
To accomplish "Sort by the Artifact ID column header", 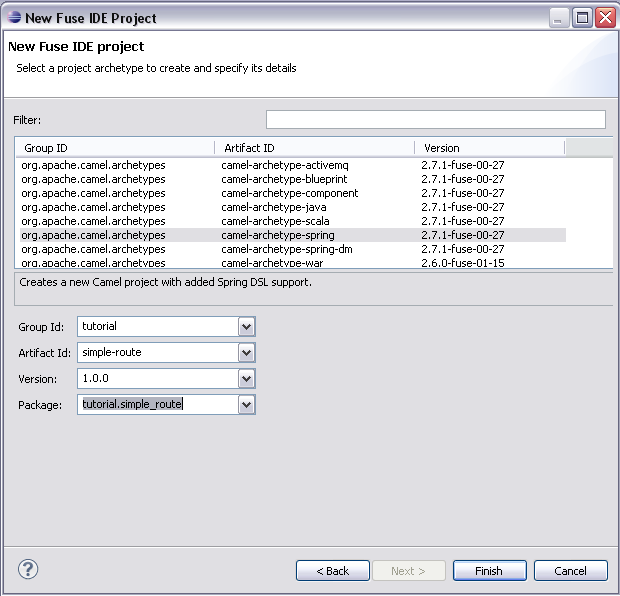I will coord(315,148).
